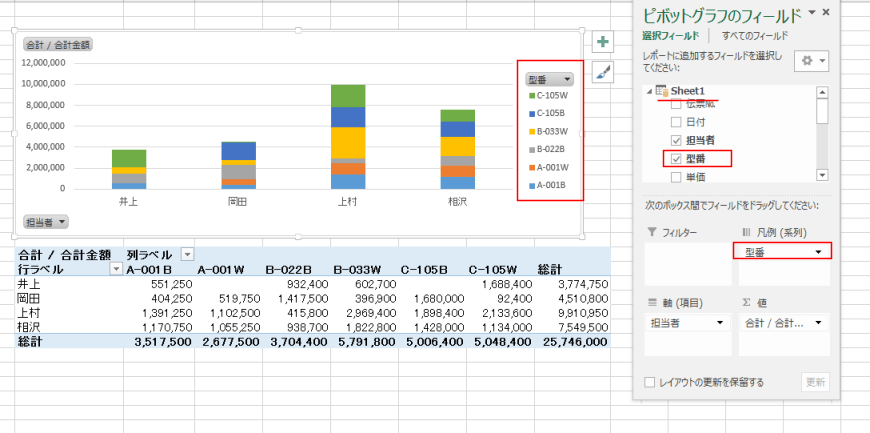Click the Sheet1 table icon
The height and width of the screenshot is (433, 870).
point(661,91)
